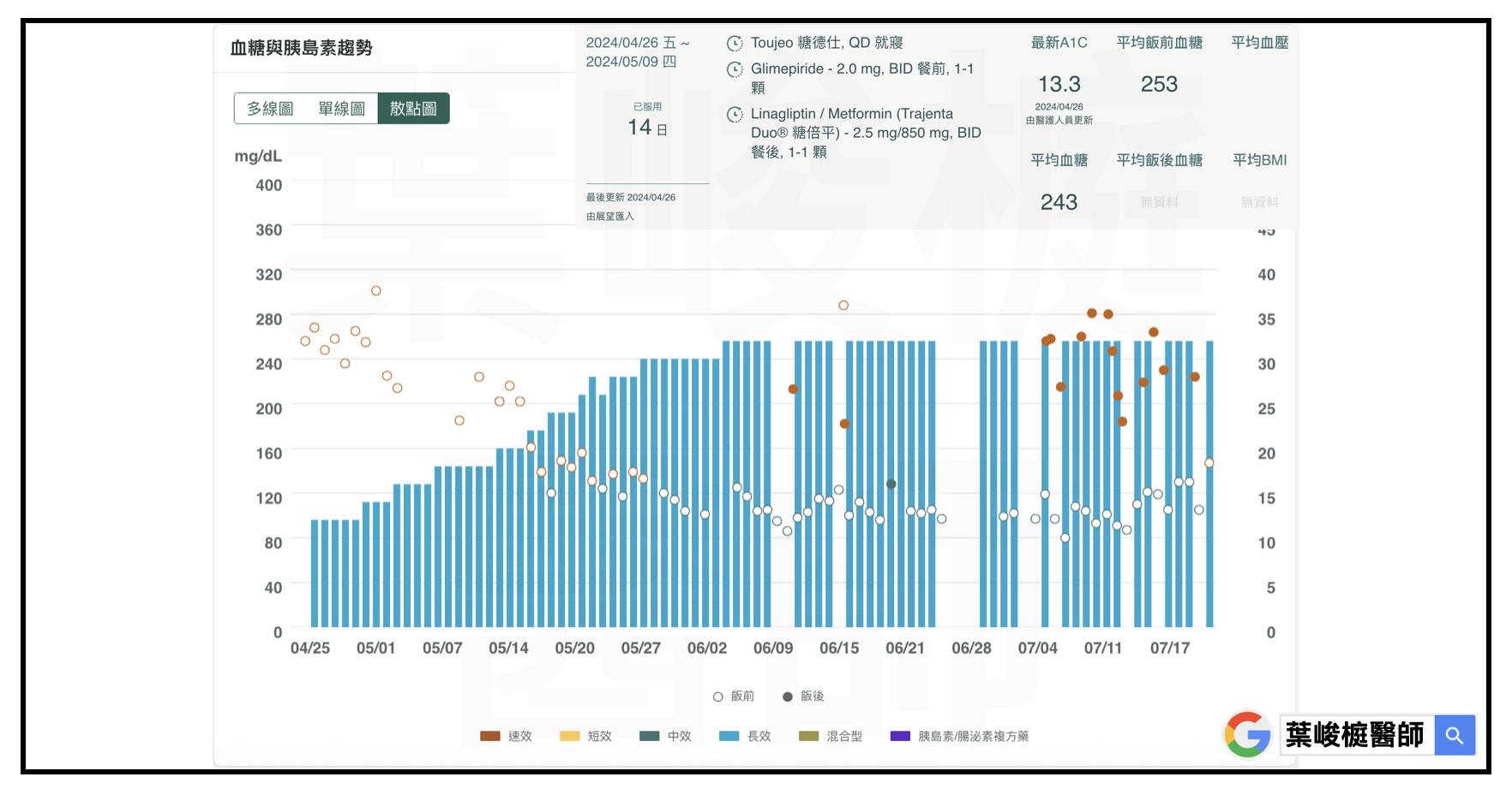Click the 葉峻榳醫師 search field

tap(1356, 735)
